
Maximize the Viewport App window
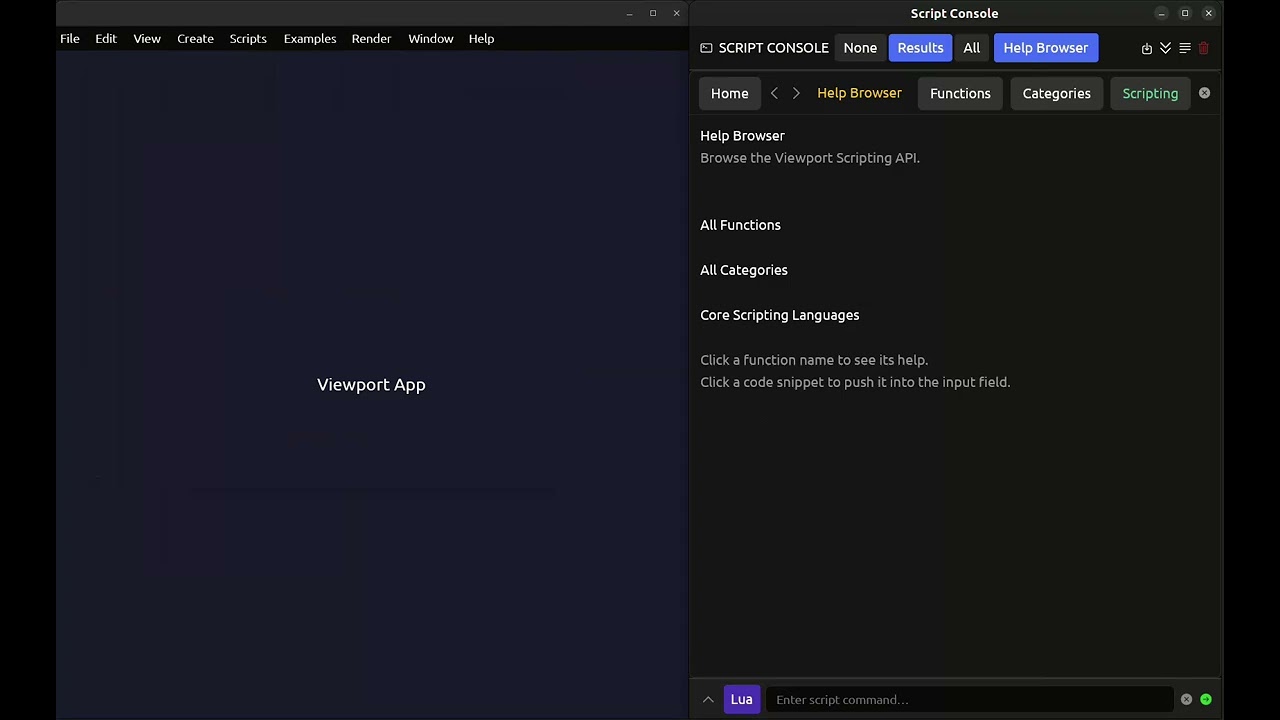[x=653, y=13]
